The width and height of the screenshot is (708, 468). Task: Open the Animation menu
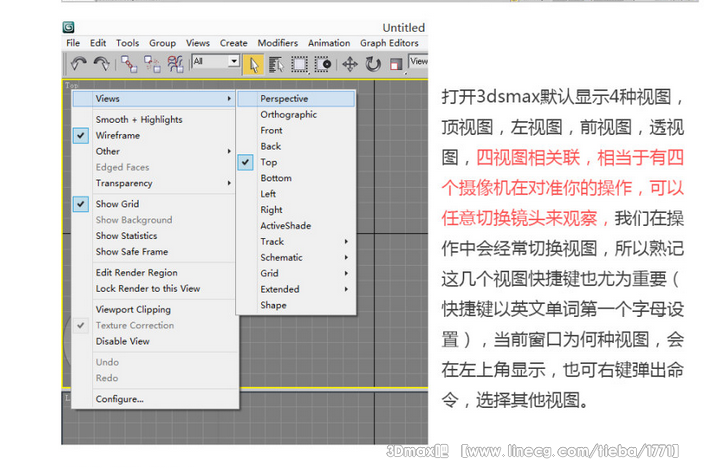point(329,43)
